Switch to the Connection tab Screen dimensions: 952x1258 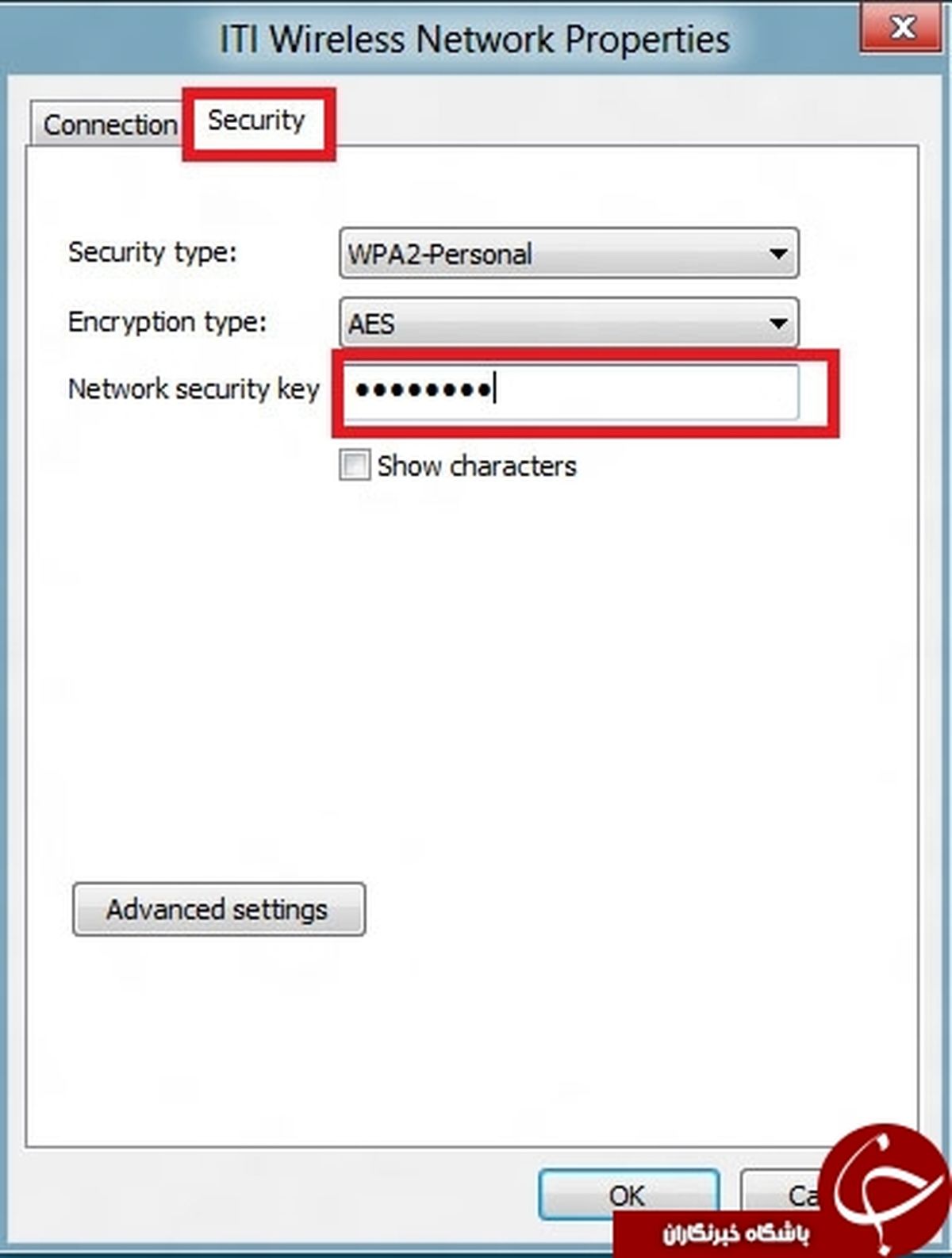point(109,125)
